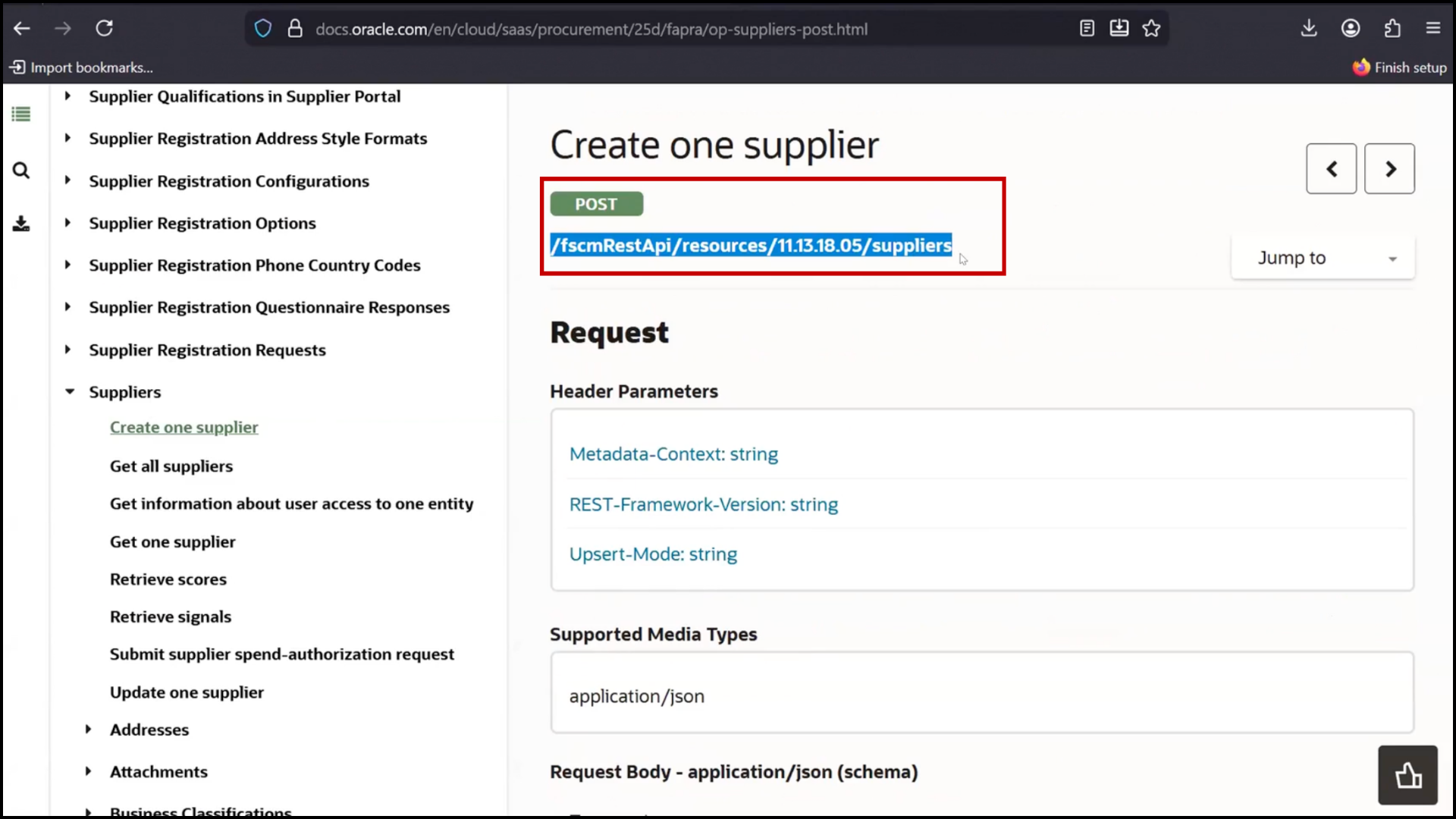Open Submit supplier spend-authorization request
This screenshot has height=819, width=1456.
click(282, 654)
